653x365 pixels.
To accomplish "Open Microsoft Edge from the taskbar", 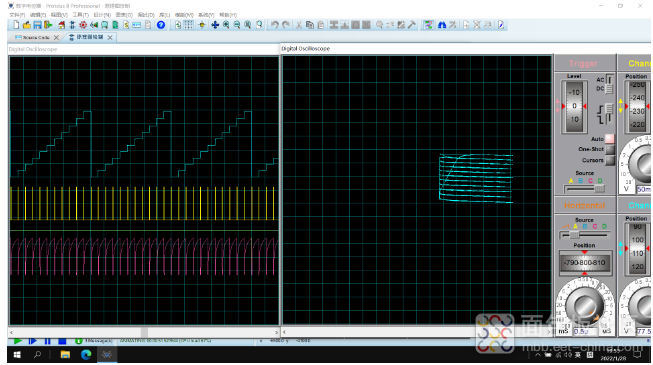I will (86, 355).
